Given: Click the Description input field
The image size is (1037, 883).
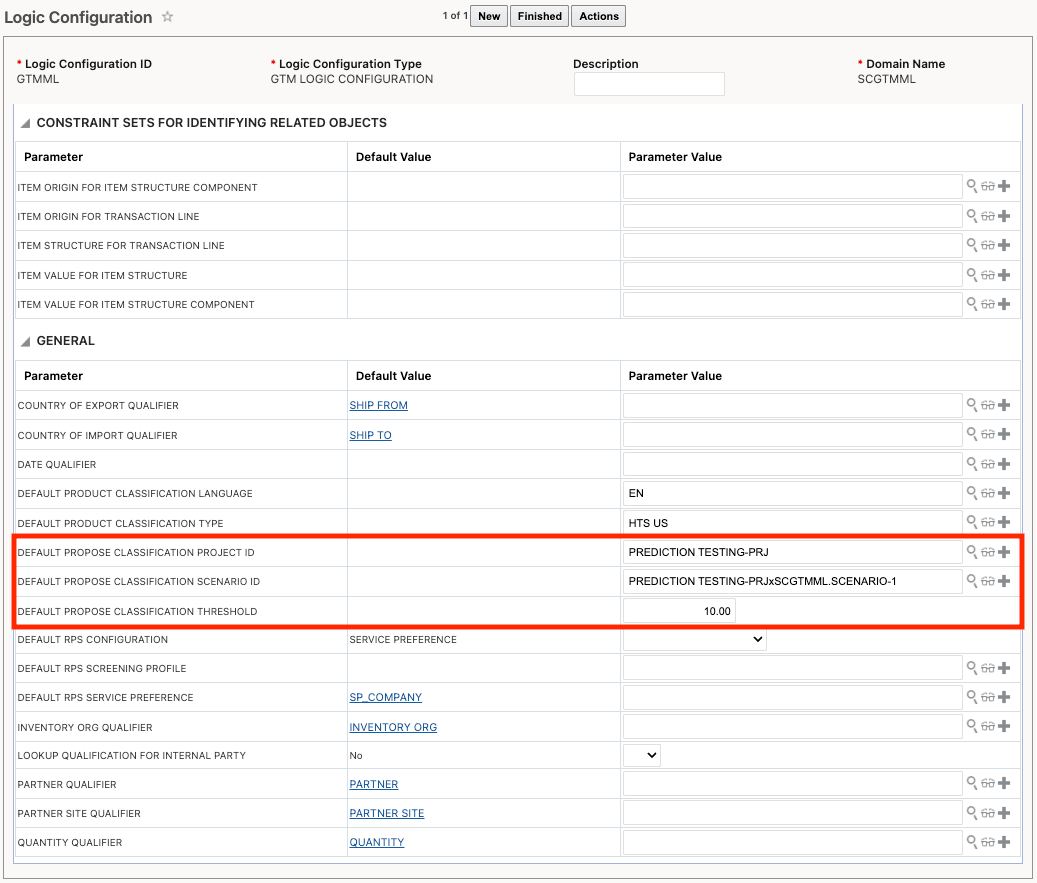Looking at the screenshot, I should click(x=649, y=84).
